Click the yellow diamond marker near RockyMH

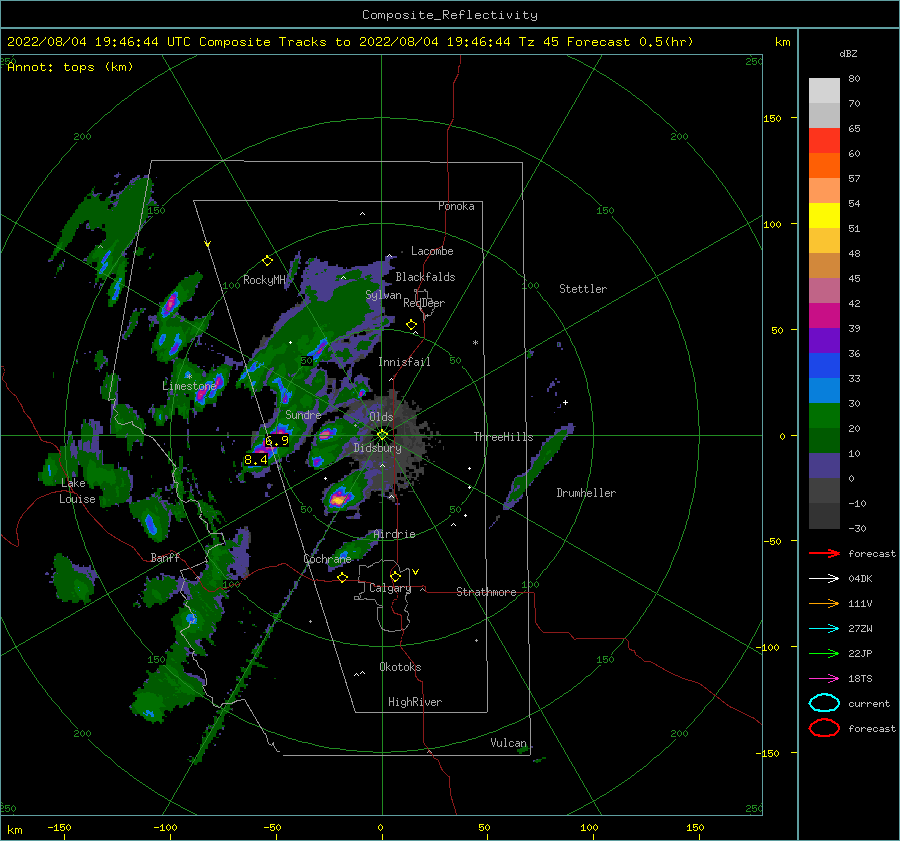coord(267,261)
